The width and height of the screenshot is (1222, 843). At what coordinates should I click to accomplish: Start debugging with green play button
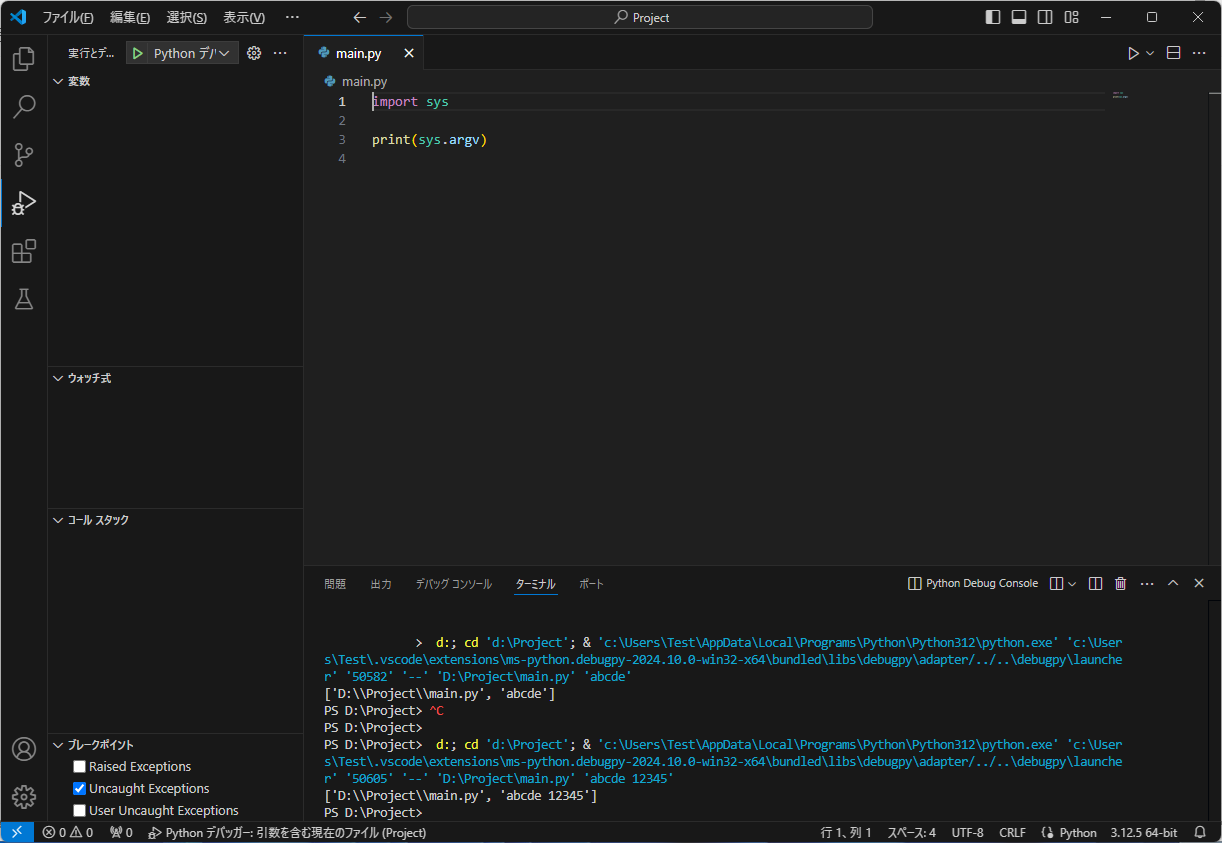[x=138, y=53]
